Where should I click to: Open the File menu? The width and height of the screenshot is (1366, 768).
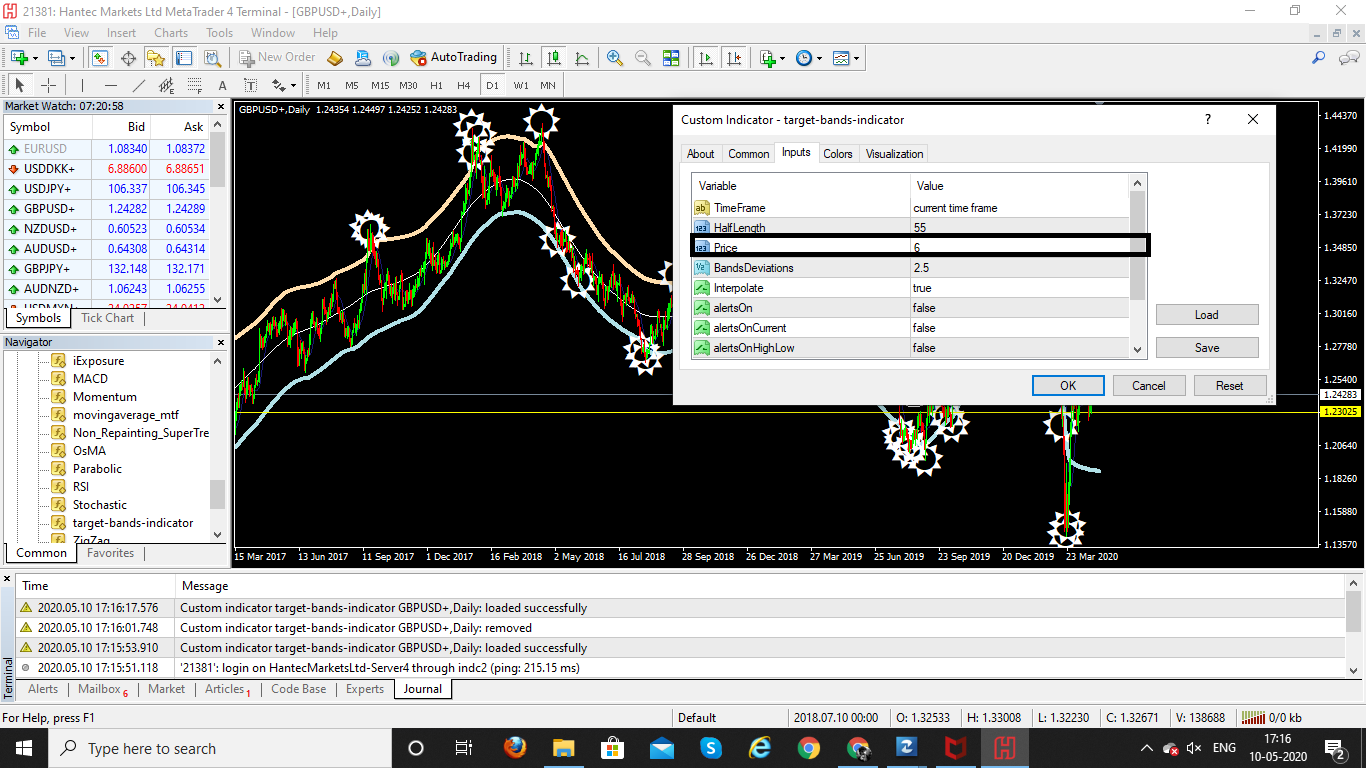tap(37, 33)
